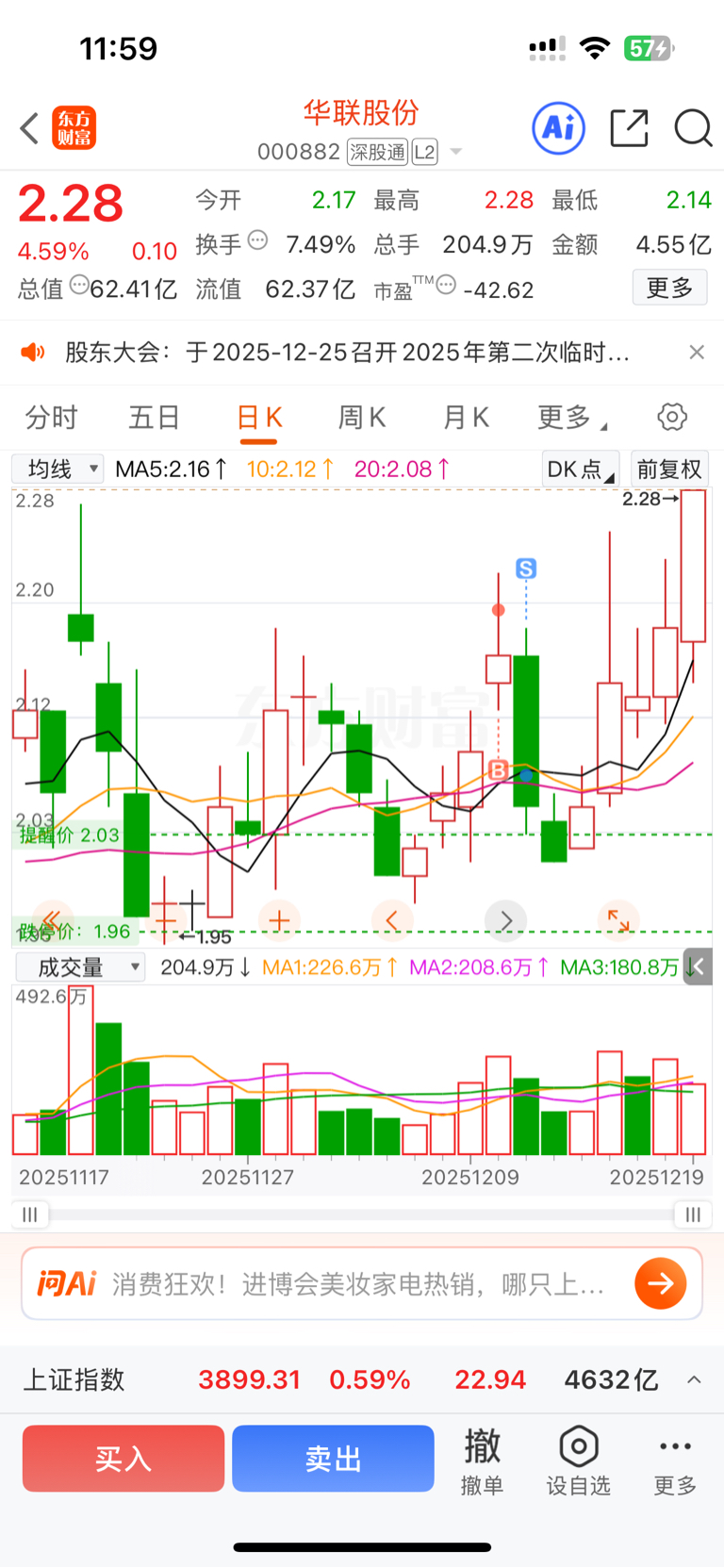
Task: Tap the 提醒价 2.03 line label
Action: point(69,834)
